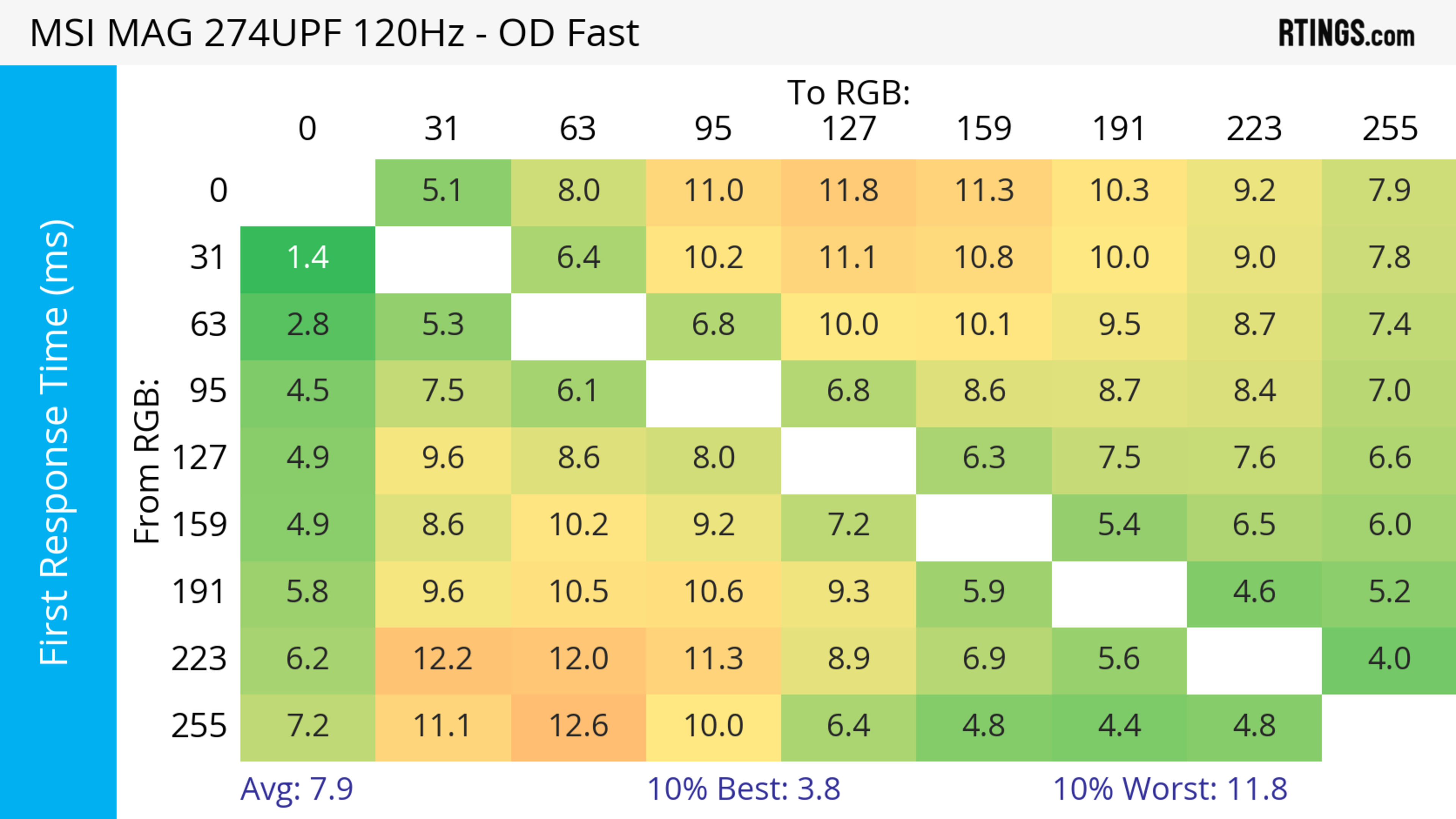The width and height of the screenshot is (1456, 819).
Task: Click the MSI MAG 274UPF chart title
Action: pos(334,33)
